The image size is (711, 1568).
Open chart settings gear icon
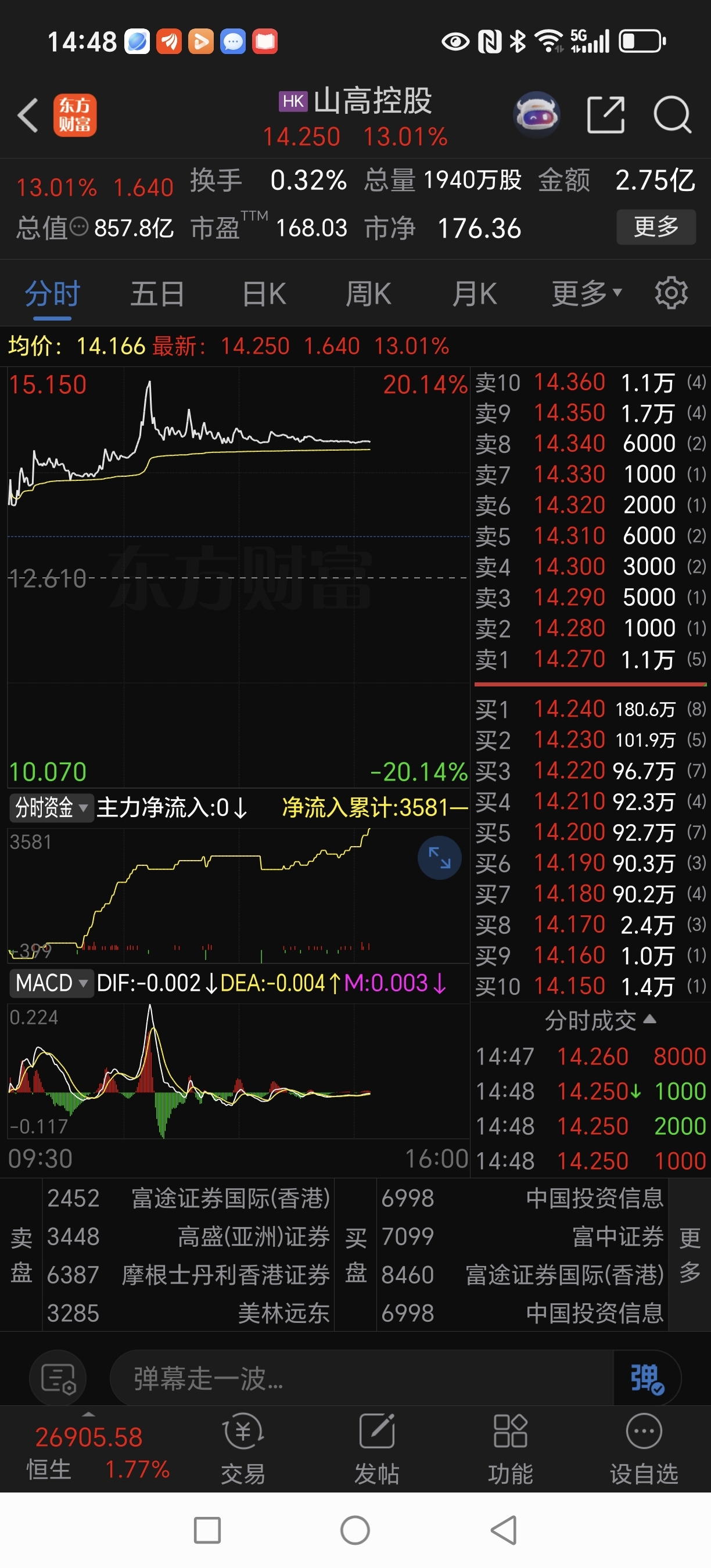[x=671, y=293]
